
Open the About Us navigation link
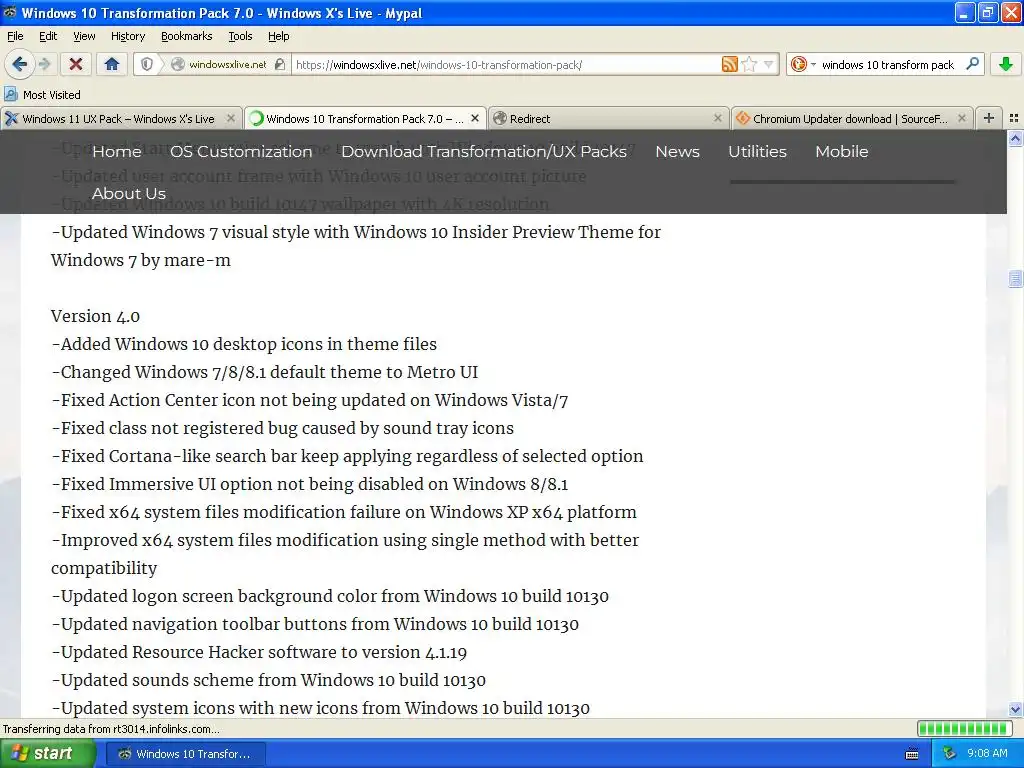pyautogui.click(x=129, y=193)
